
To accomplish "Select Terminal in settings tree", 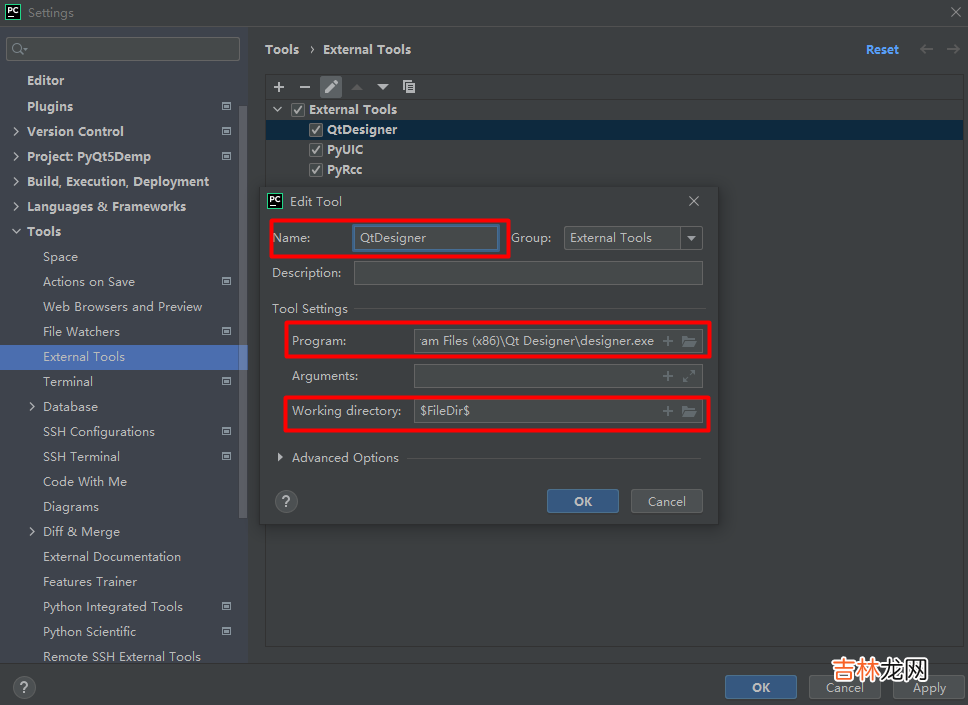I will pos(68,381).
